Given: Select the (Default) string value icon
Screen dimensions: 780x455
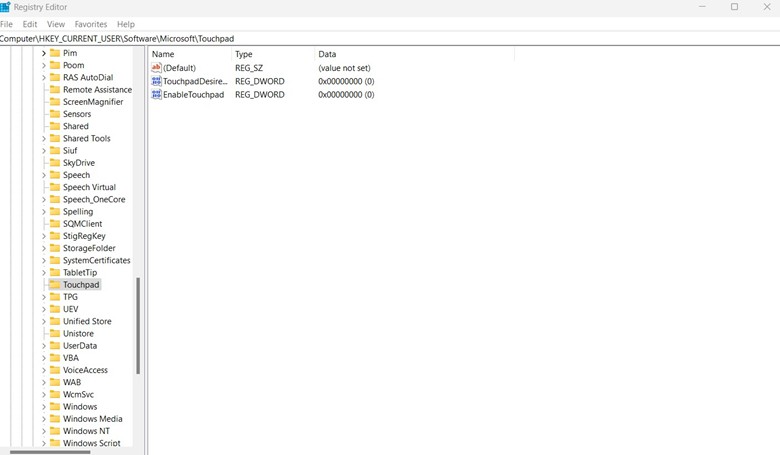Looking at the screenshot, I should pos(156,68).
